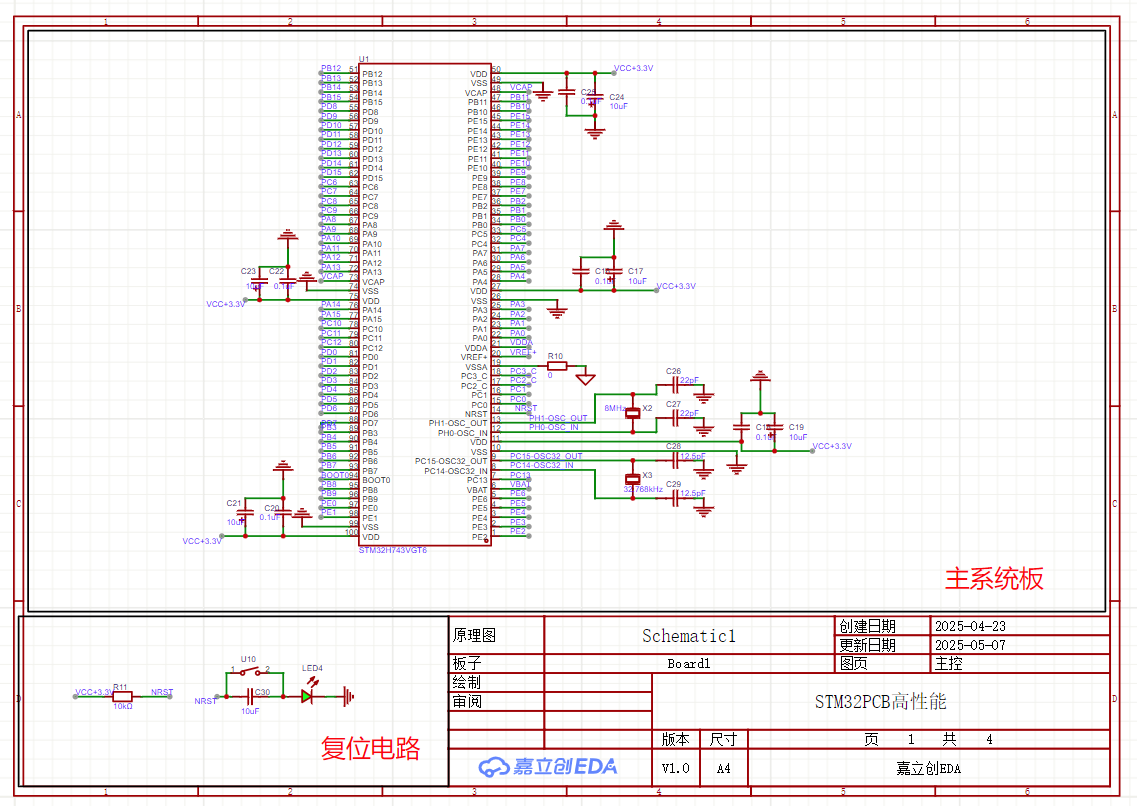1137x806 pixels.
Task: Select the STM32PCB高性能 title text
Action: 879,701
